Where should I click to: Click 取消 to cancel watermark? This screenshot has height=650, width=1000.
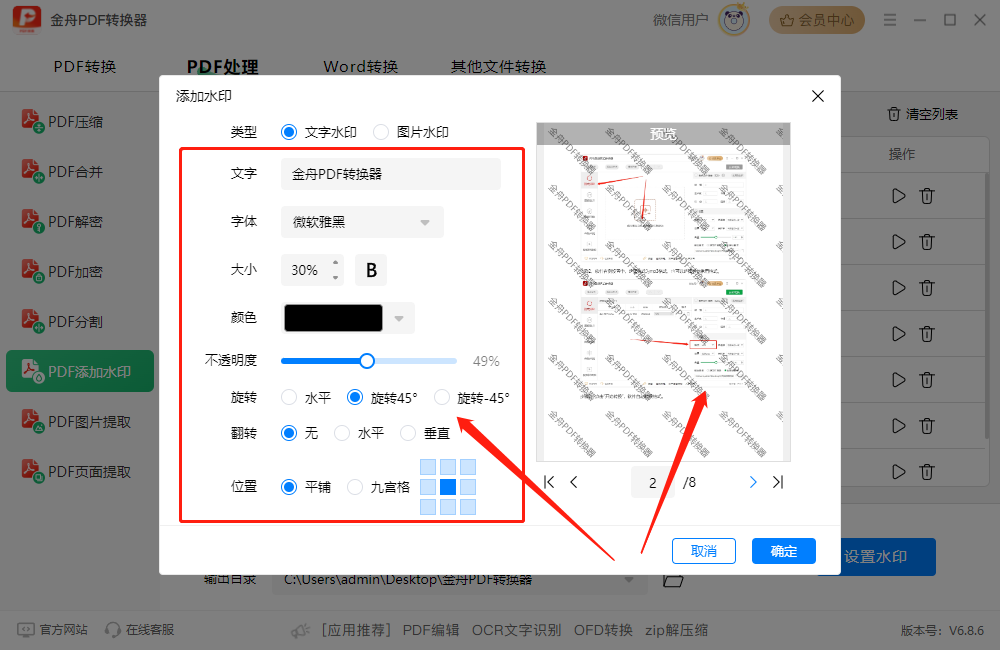click(703, 551)
